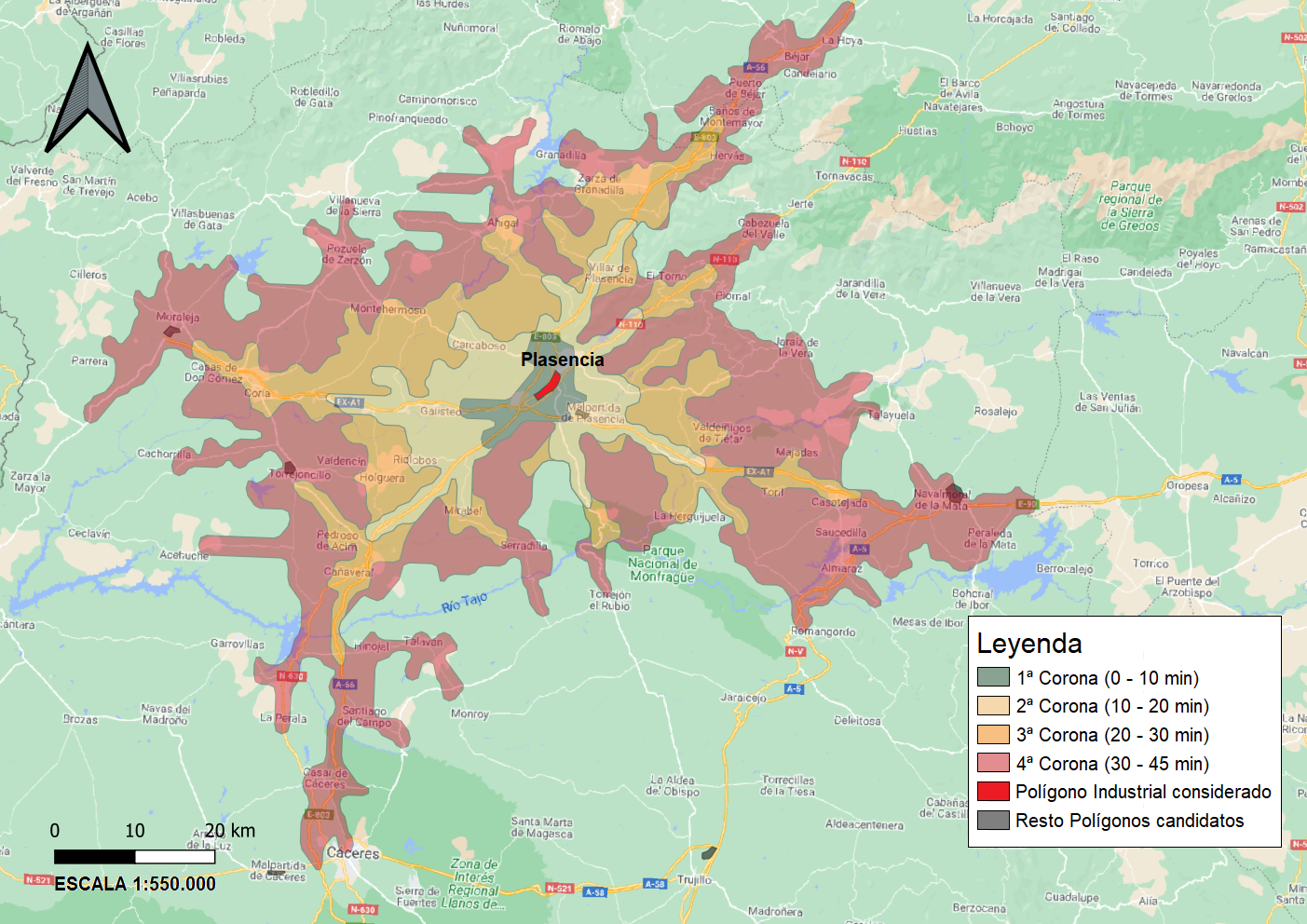Click the ESCALA 1:550.000 text
1307x924 pixels.
click(135, 884)
